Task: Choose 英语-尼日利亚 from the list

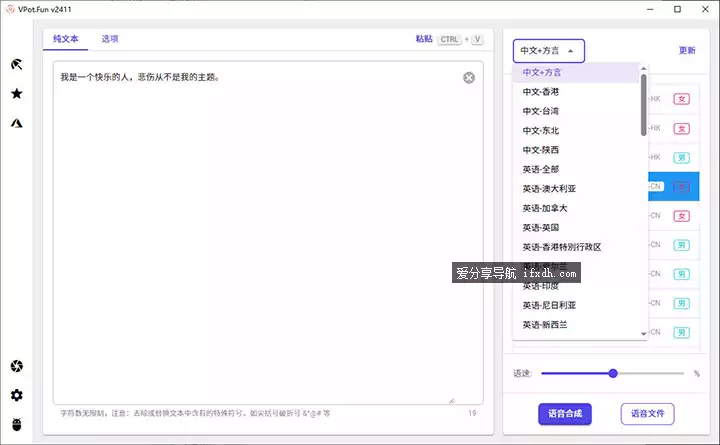Action: 576,305
